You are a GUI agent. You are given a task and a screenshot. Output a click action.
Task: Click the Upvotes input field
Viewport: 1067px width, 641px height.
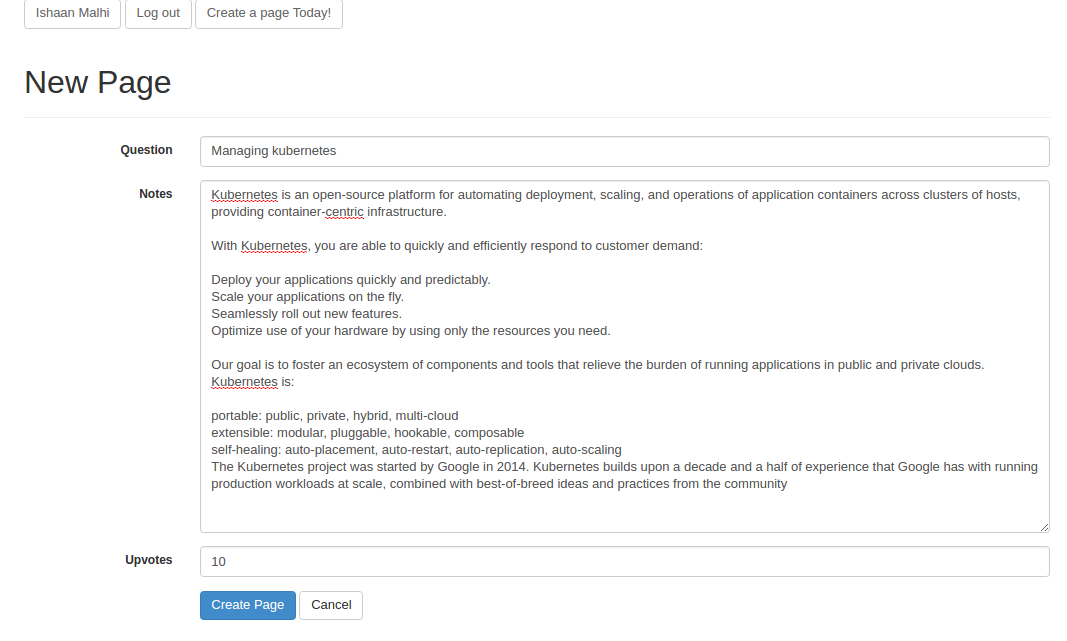[x=624, y=561]
